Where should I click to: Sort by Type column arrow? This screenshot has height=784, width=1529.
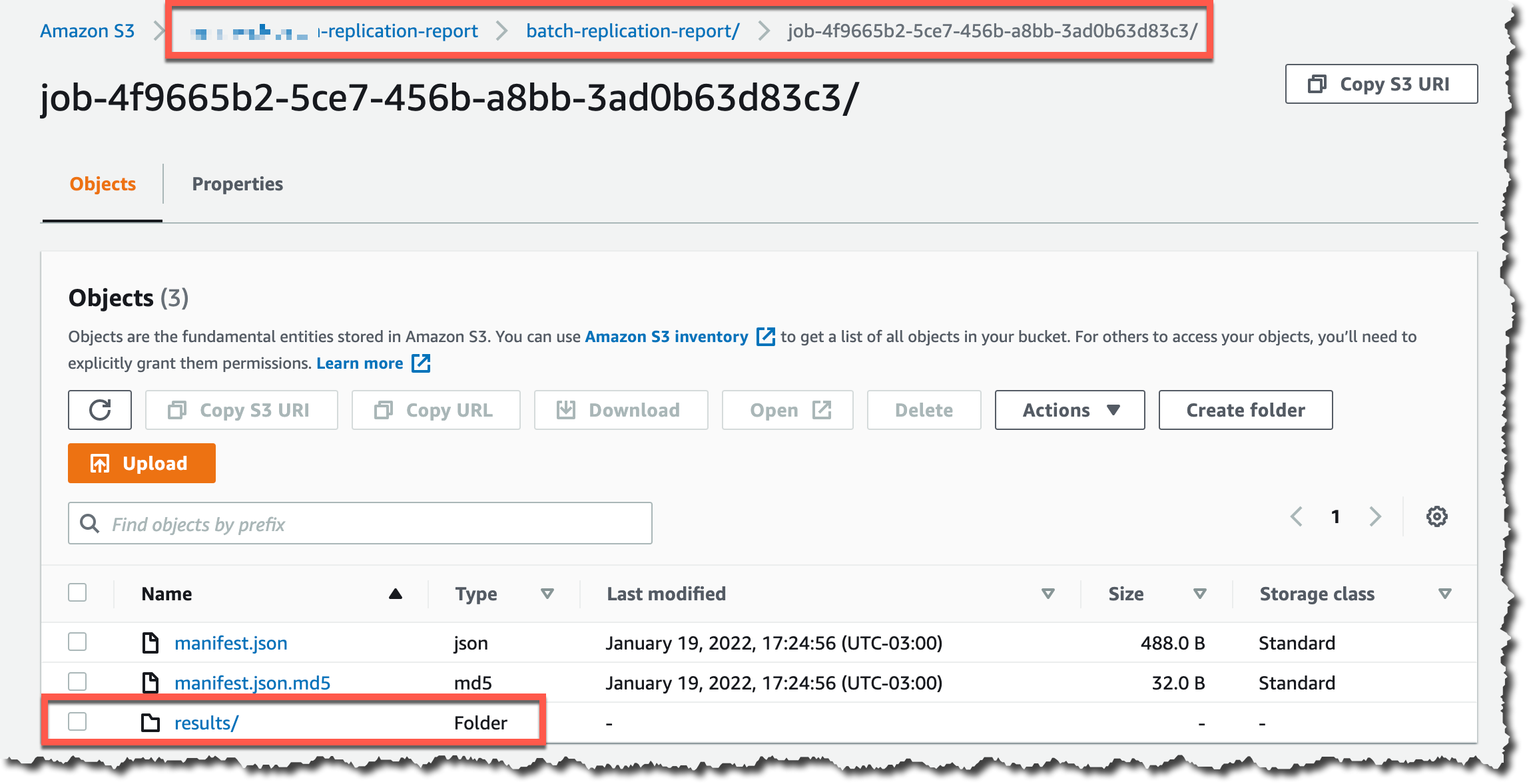coord(547,594)
